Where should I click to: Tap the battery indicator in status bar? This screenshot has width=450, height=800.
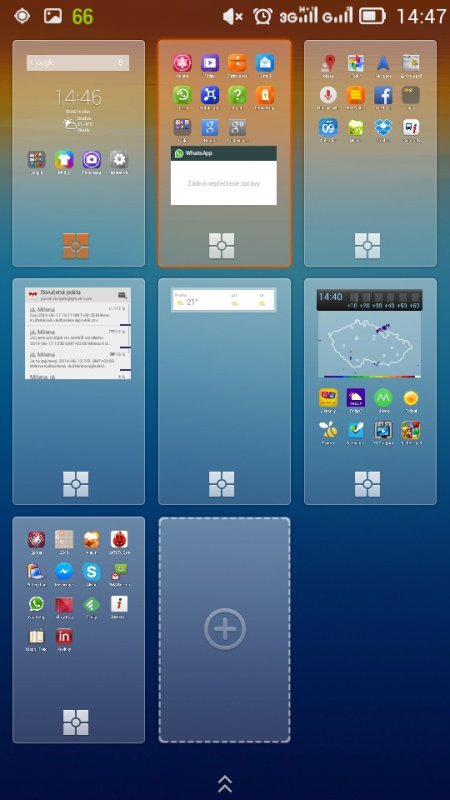372,16
